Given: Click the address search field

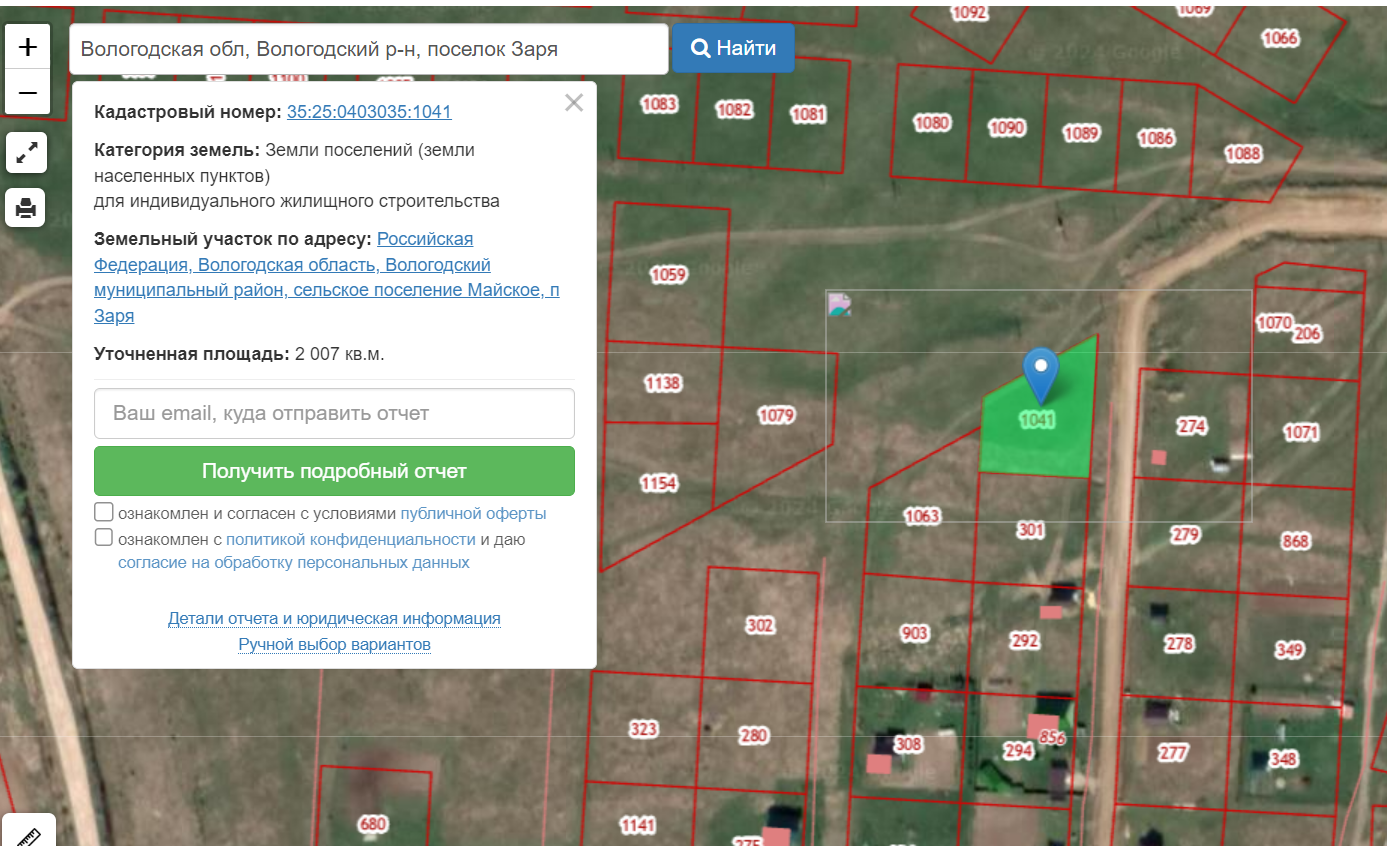Looking at the screenshot, I should (x=368, y=49).
